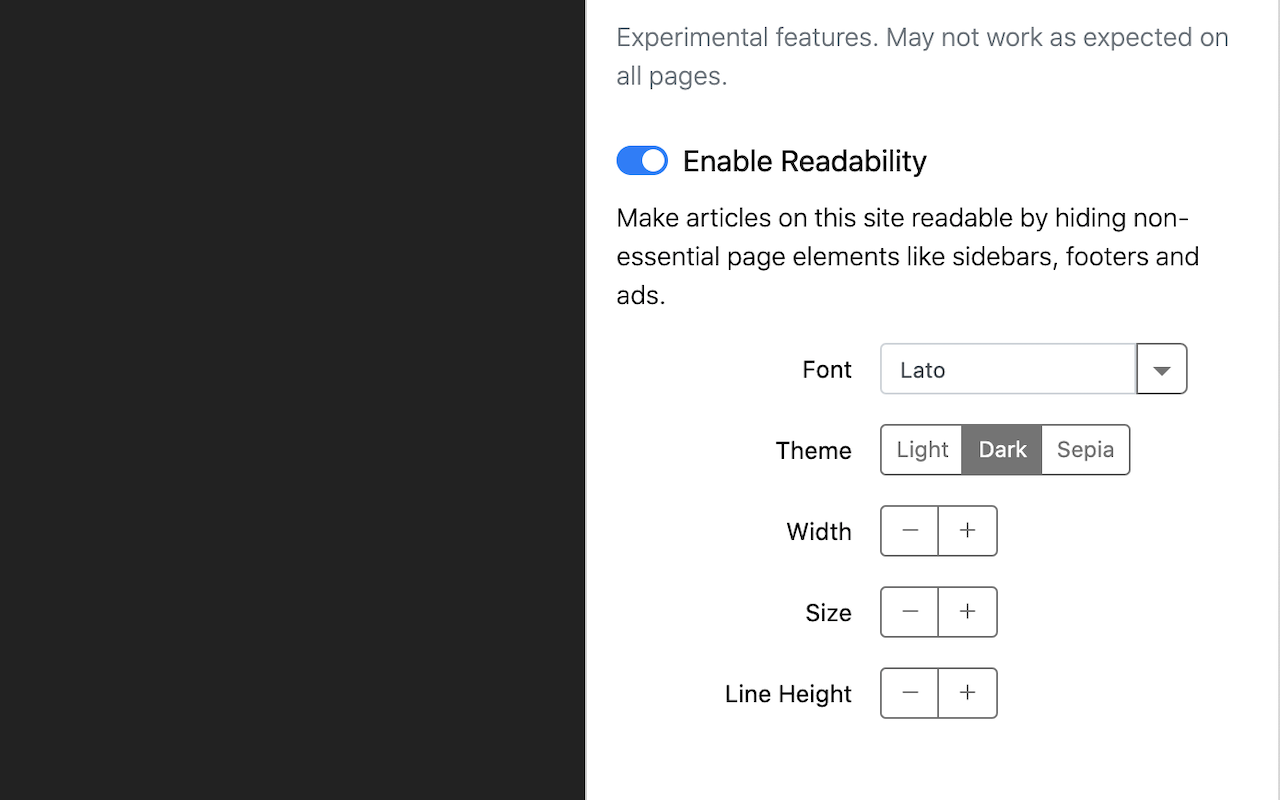The image size is (1280, 800).
Task: Decrease Line Height with the minus icon
Action: pos(910,693)
